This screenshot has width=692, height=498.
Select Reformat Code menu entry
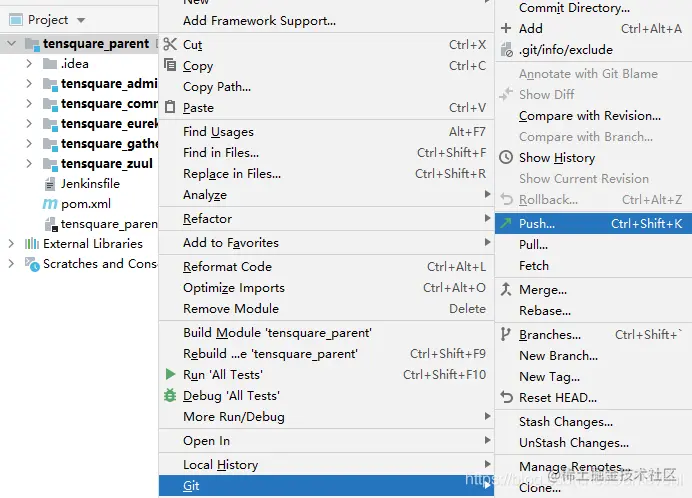pyautogui.click(x=326, y=267)
